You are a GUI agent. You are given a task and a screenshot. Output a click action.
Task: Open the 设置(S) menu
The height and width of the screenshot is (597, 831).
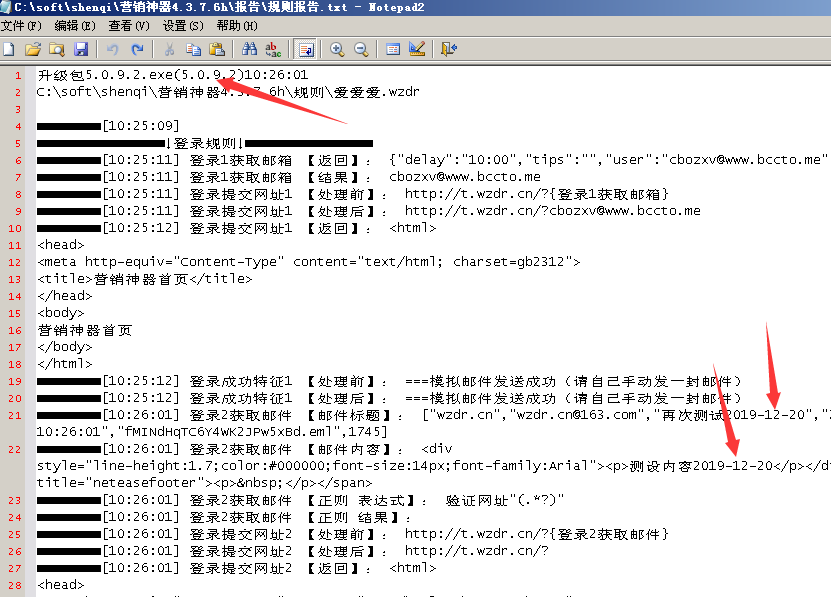click(x=183, y=25)
